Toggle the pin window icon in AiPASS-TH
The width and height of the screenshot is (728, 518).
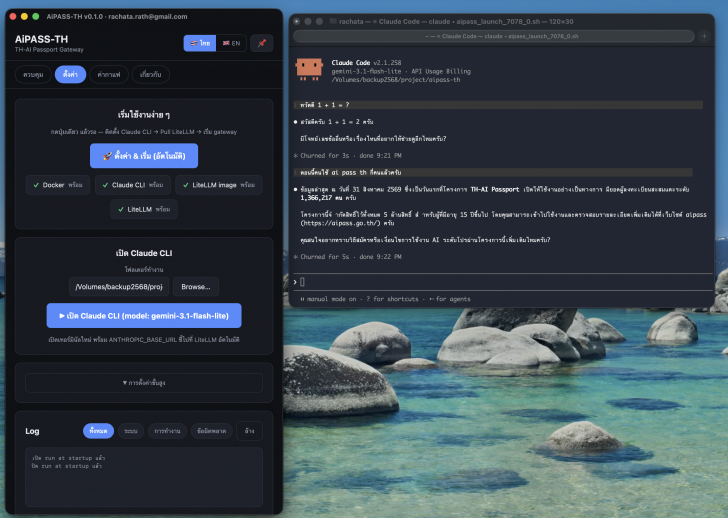[x=262, y=43]
